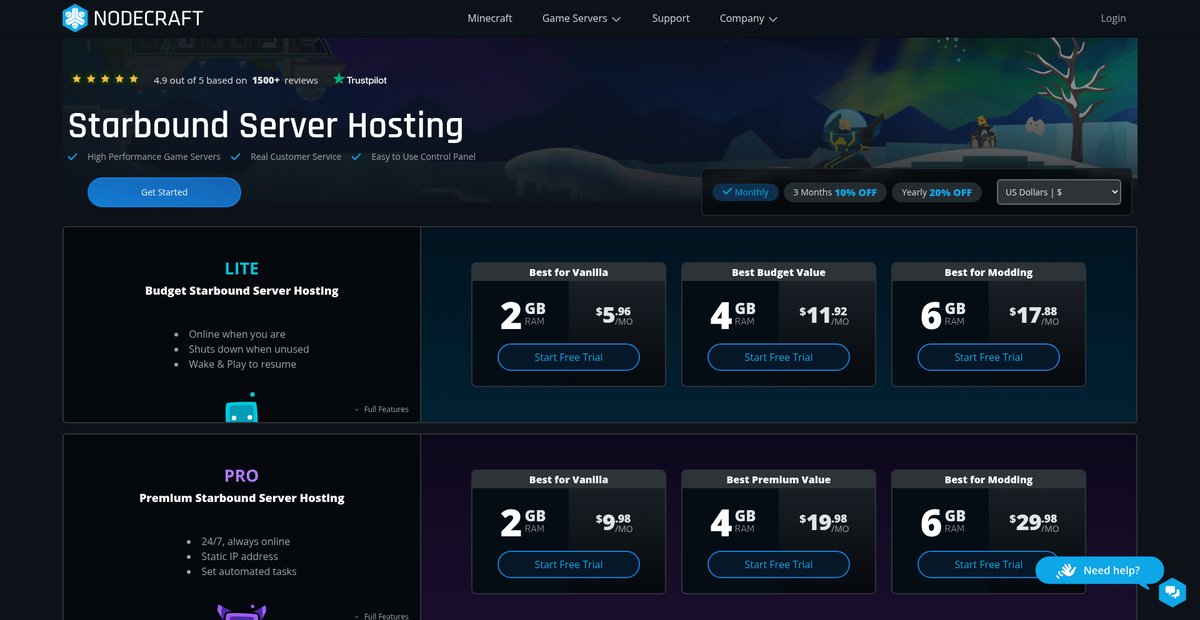Open the Need help? chat button

(1100, 570)
